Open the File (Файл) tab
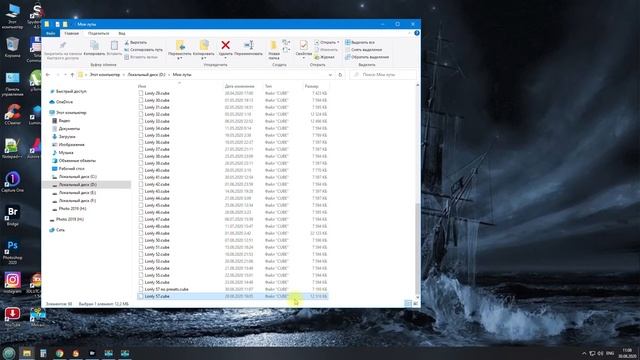This screenshot has width=640, height=360. pos(51,33)
